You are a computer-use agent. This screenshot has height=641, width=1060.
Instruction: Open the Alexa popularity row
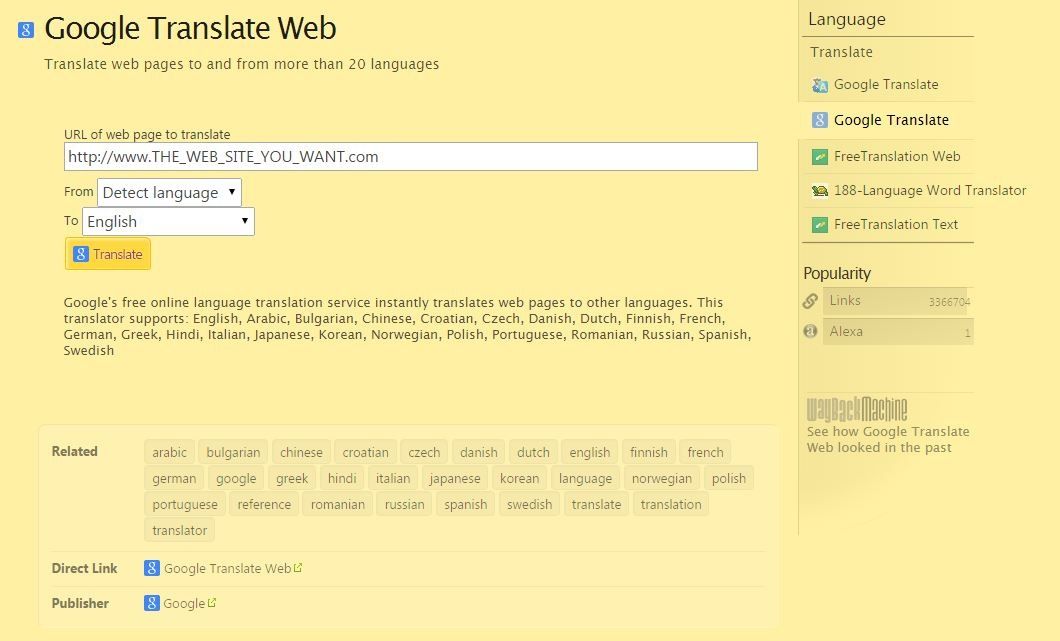[898, 331]
